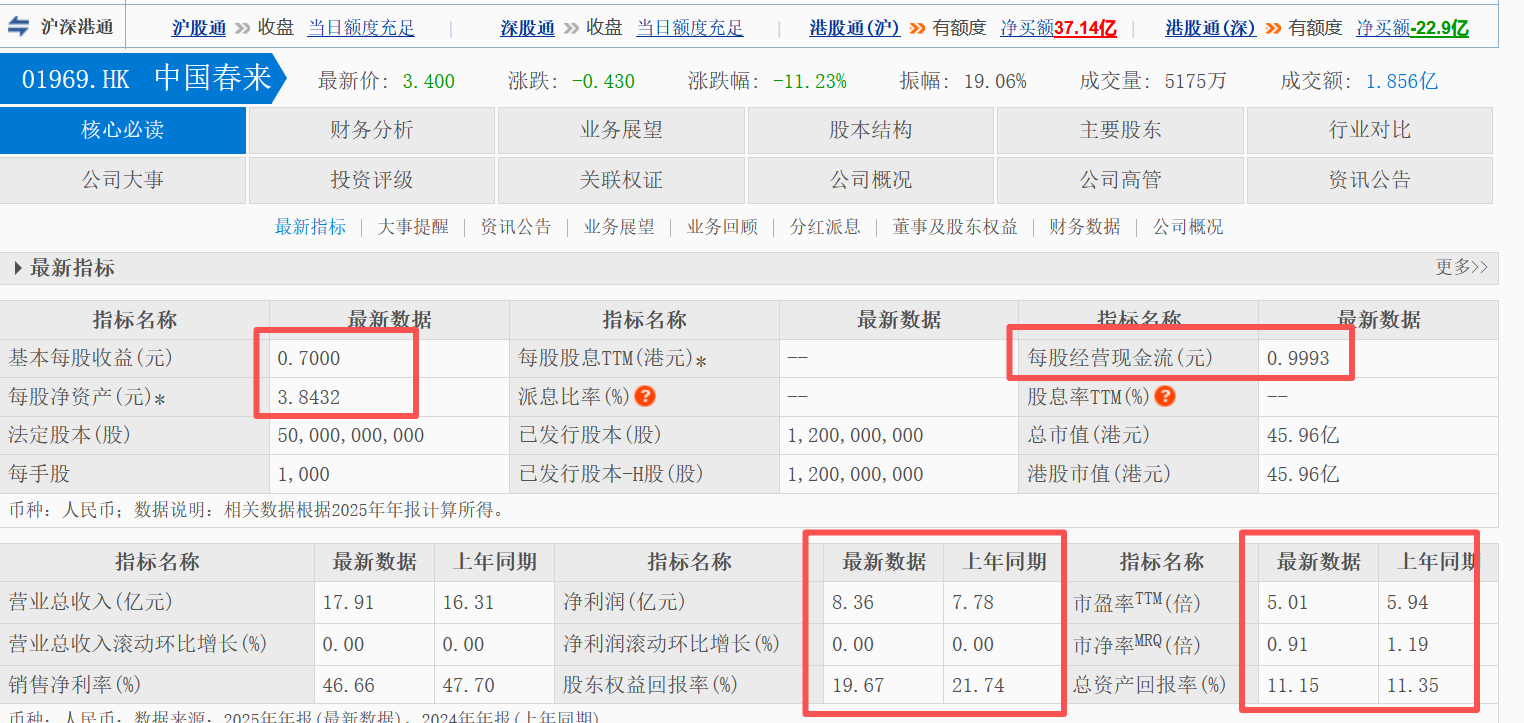Open the 主要股东 tab
Screen dimensions: 1524x723
coord(1120,130)
